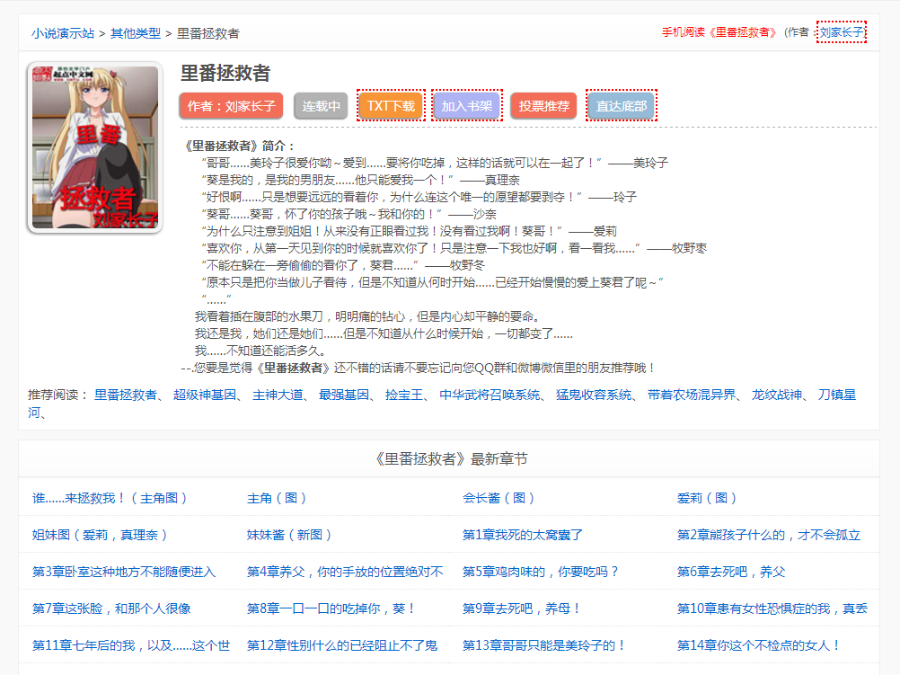Open the author page 刘家长子
Image resolution: width=900 pixels, height=675 pixels.
(231, 105)
